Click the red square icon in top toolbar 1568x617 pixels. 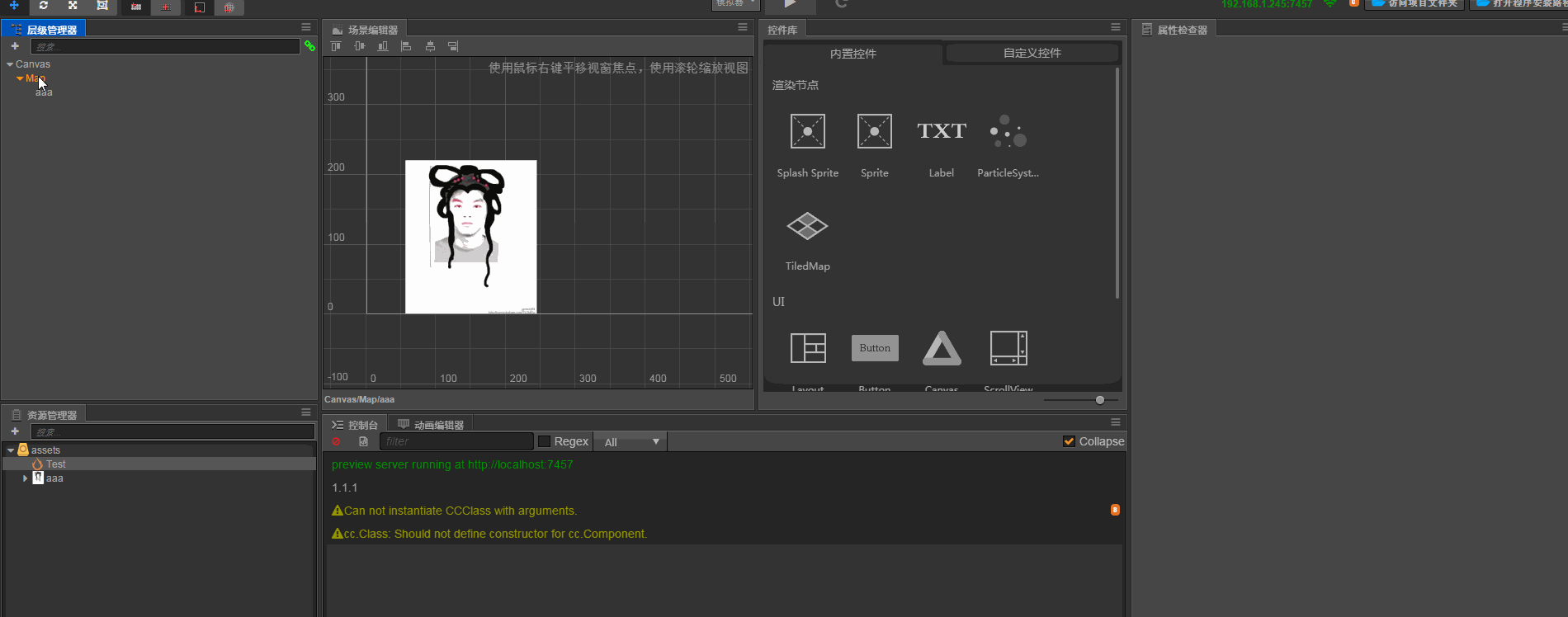(199, 7)
